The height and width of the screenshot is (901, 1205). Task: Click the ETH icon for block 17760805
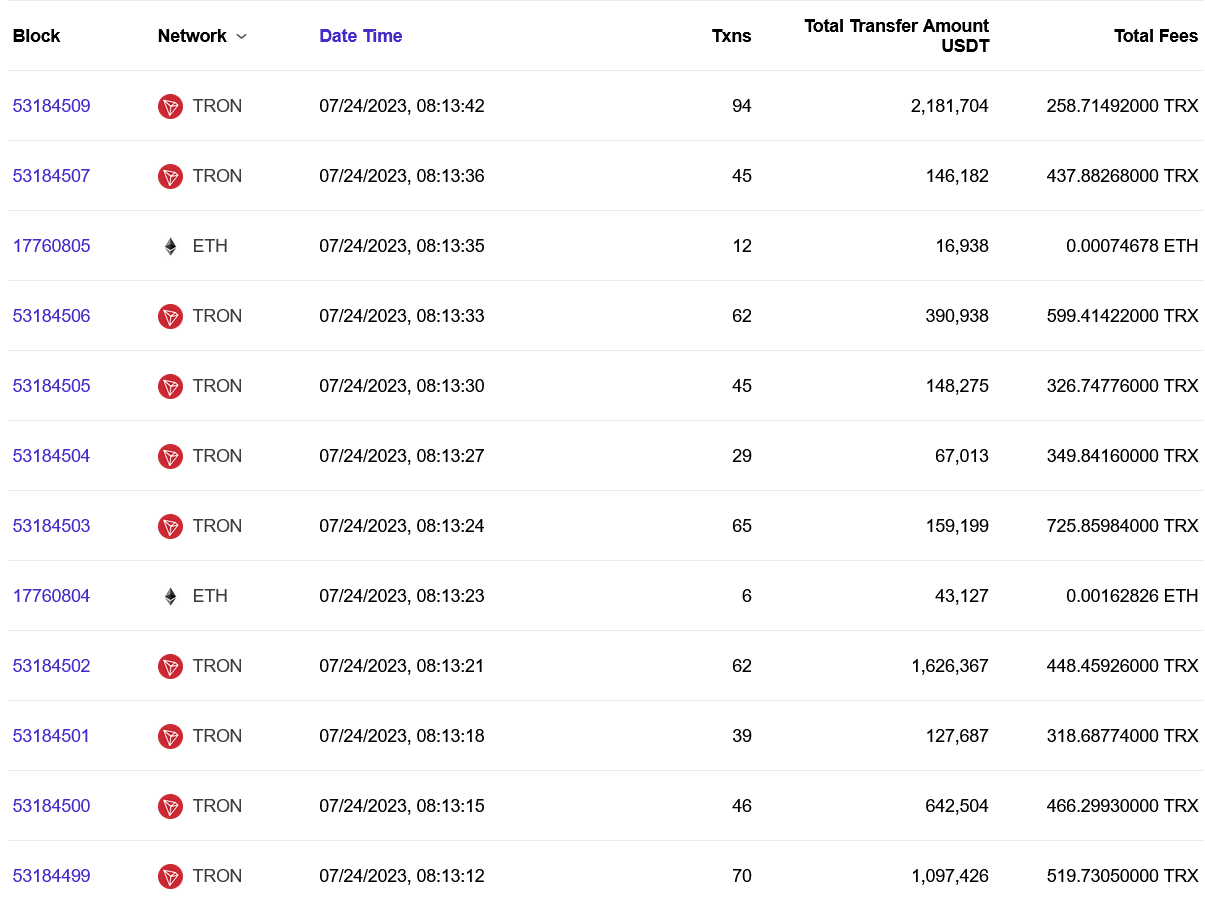pyautogui.click(x=170, y=246)
